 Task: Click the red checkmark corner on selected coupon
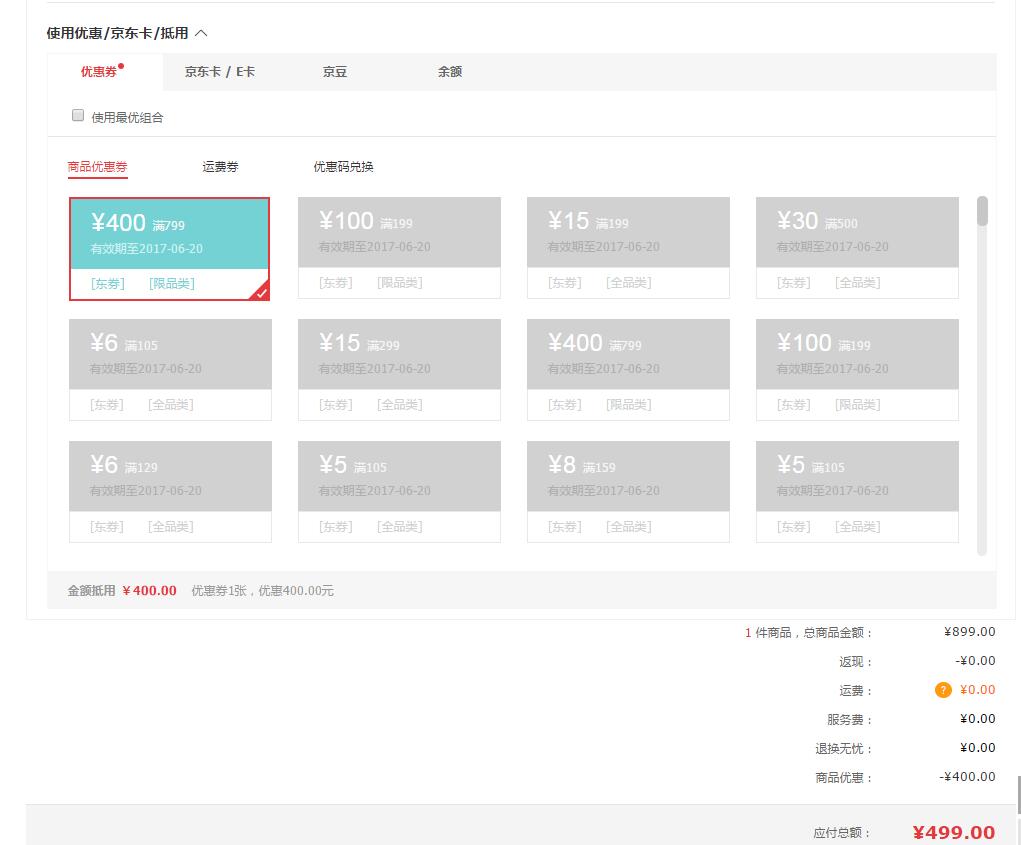tap(261, 292)
